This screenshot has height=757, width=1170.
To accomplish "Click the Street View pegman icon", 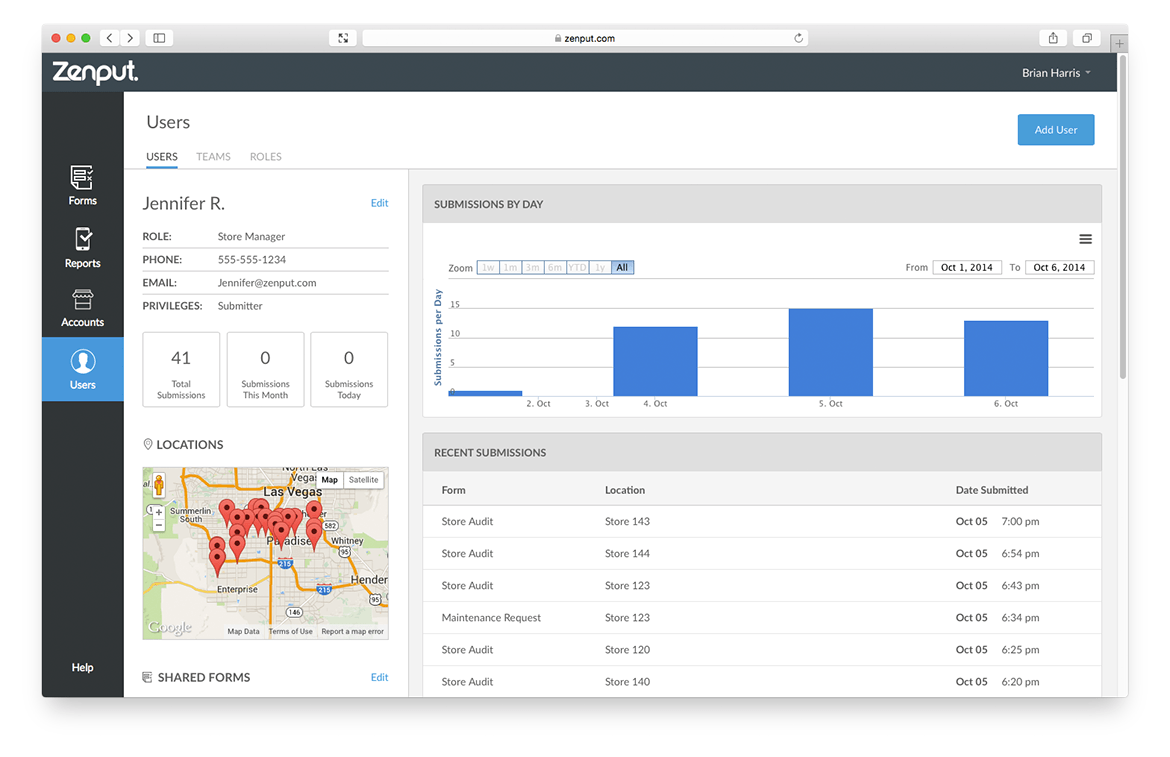I will pos(158,486).
